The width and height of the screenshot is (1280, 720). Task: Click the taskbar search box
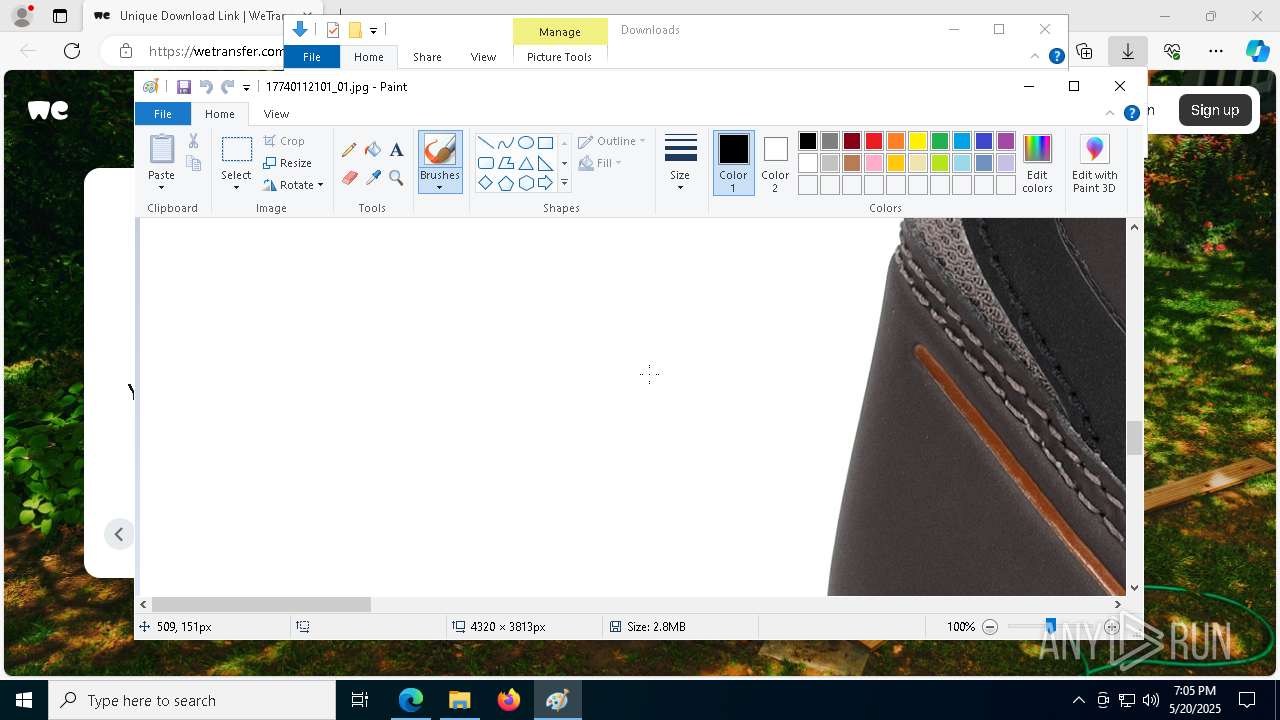click(192, 700)
